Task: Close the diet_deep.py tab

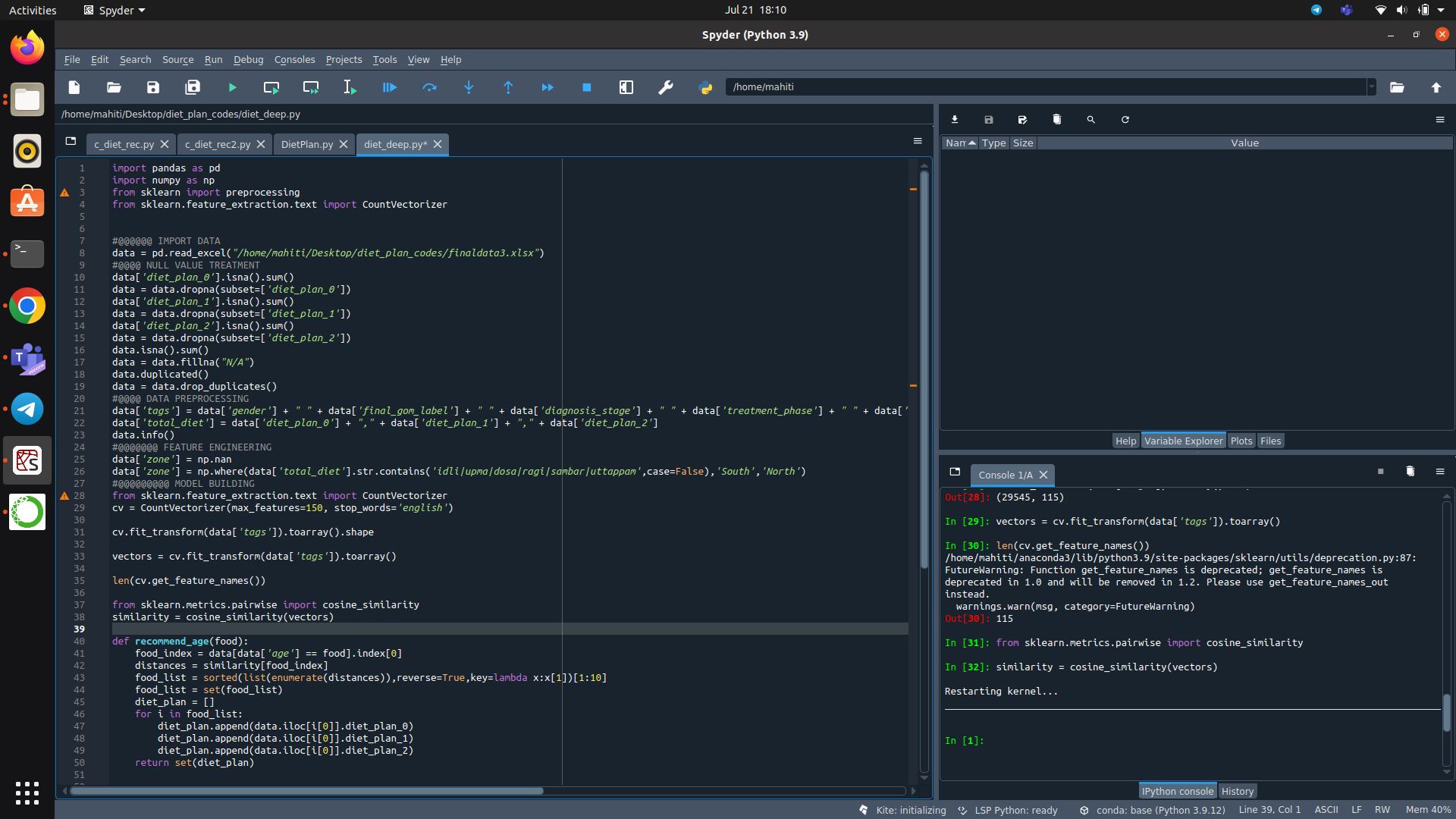Action: 438,144
